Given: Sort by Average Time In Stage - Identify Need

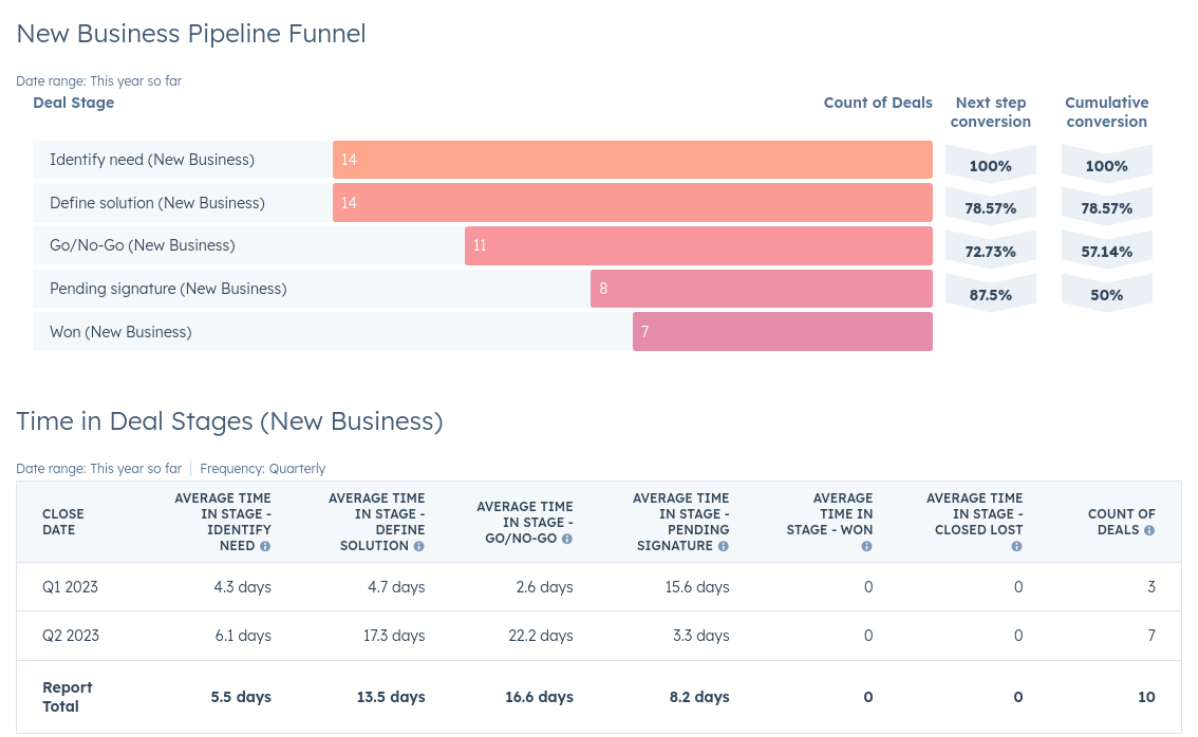Looking at the screenshot, I should tap(222, 522).
